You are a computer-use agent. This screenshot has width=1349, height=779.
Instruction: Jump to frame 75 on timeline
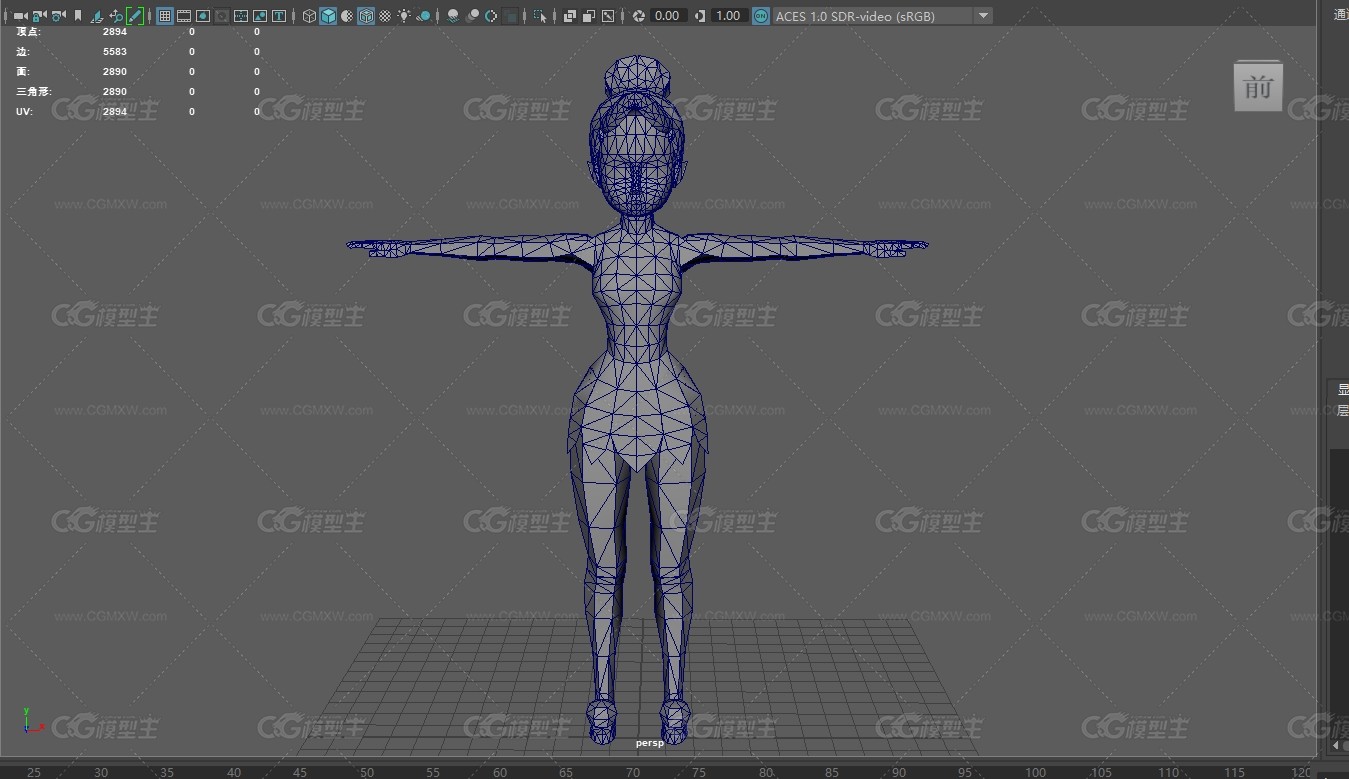pyautogui.click(x=699, y=772)
